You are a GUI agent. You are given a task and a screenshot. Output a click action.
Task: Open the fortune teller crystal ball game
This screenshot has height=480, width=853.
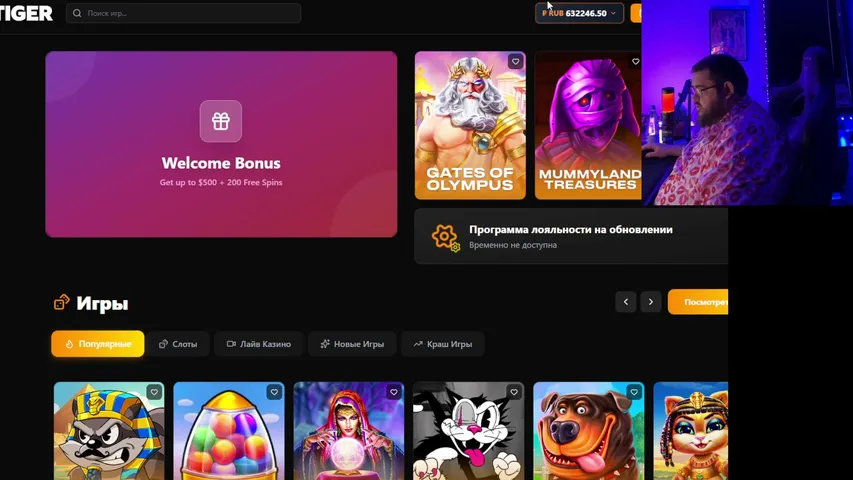click(349, 431)
